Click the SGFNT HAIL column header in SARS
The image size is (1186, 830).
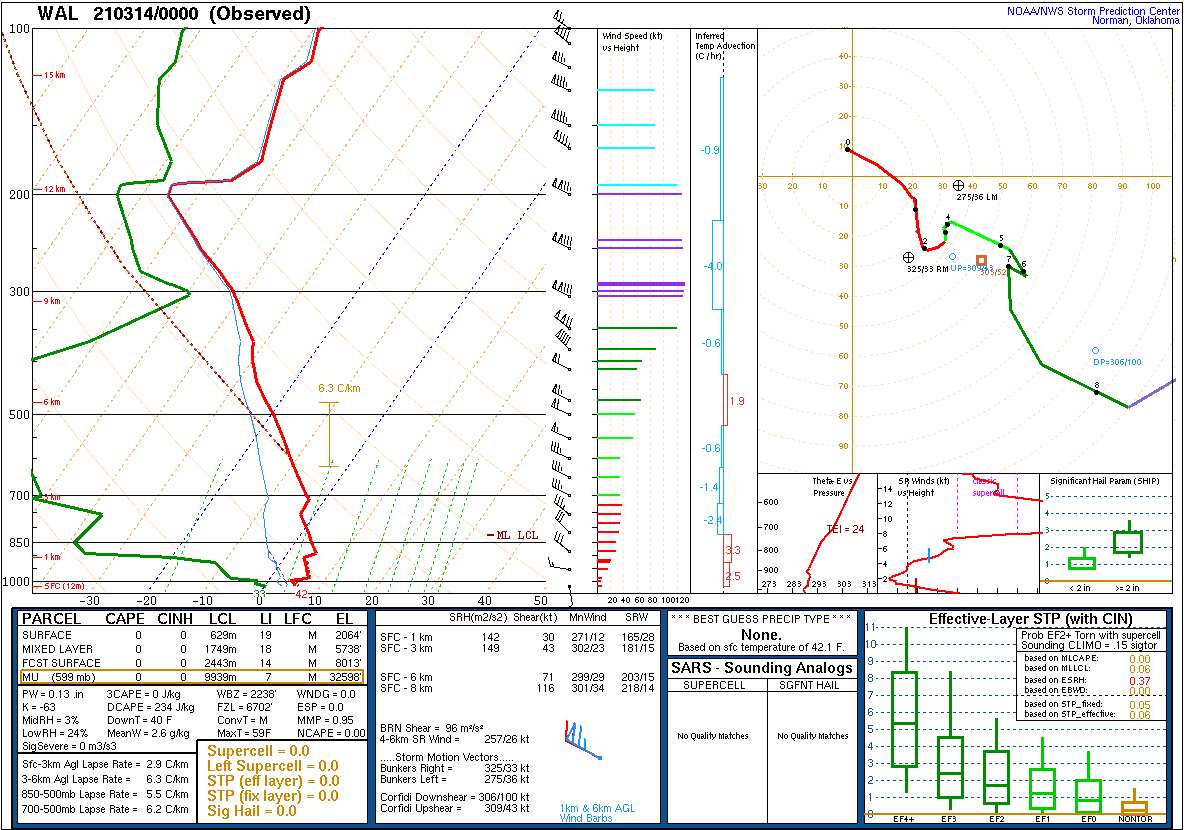click(809, 685)
